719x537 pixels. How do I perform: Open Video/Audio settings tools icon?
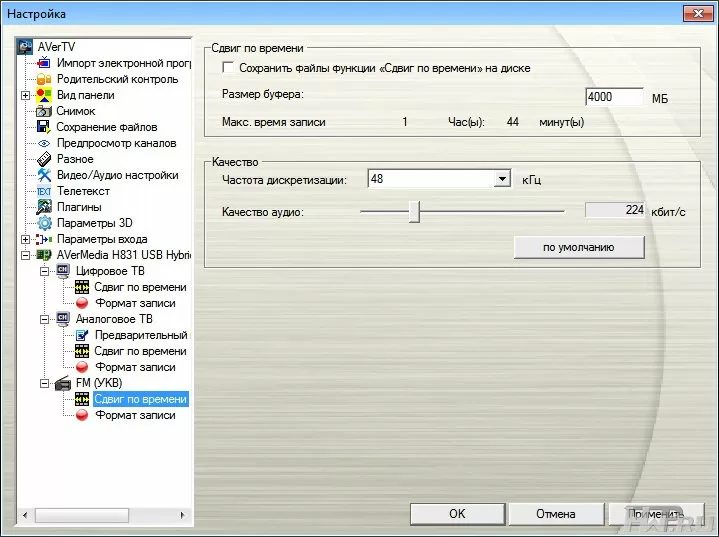(44, 175)
